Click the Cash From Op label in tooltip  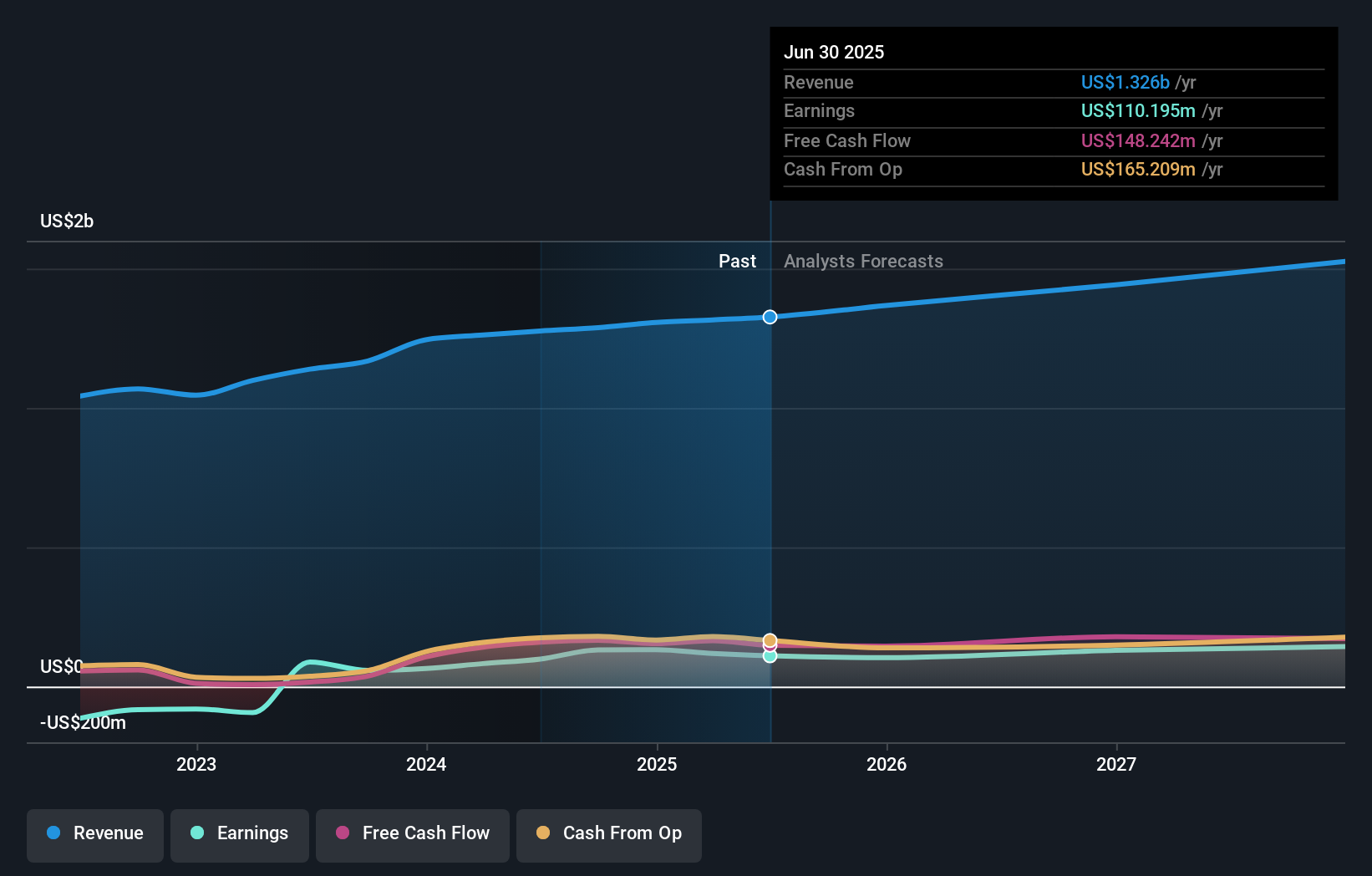click(843, 169)
